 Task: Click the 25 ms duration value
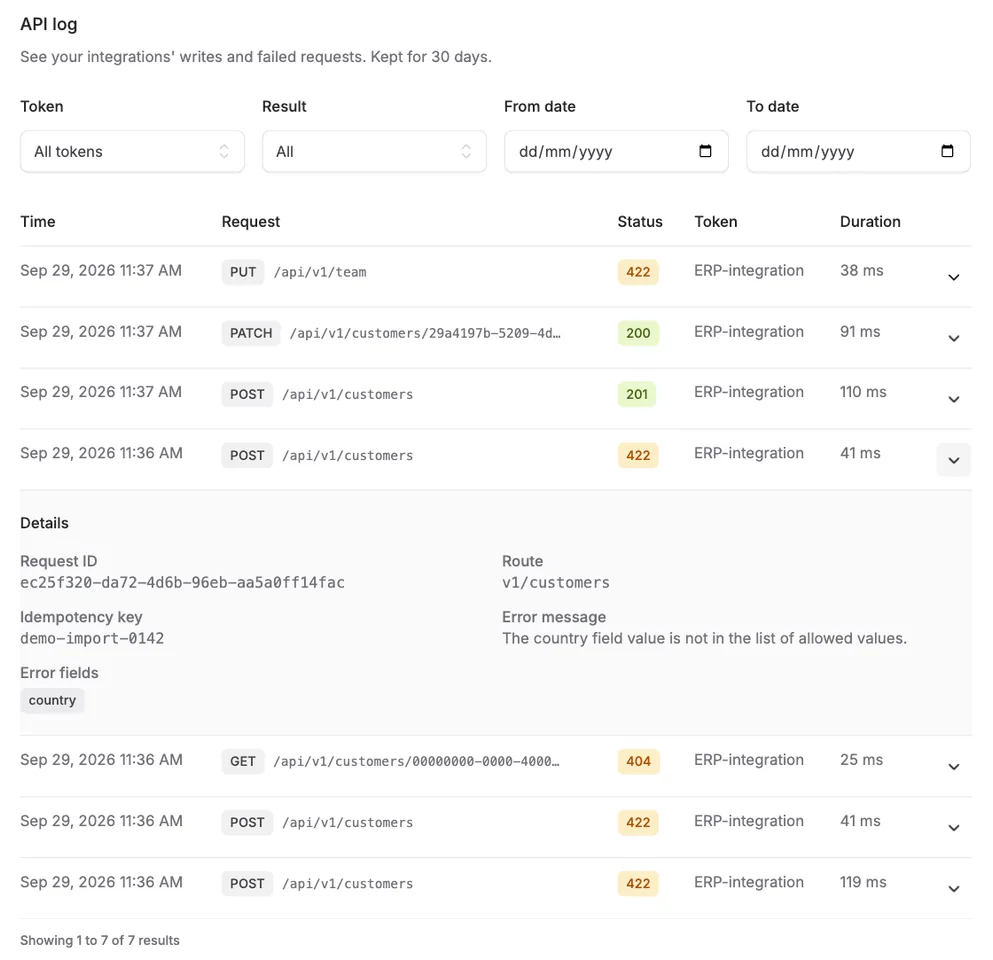[x=861, y=760]
